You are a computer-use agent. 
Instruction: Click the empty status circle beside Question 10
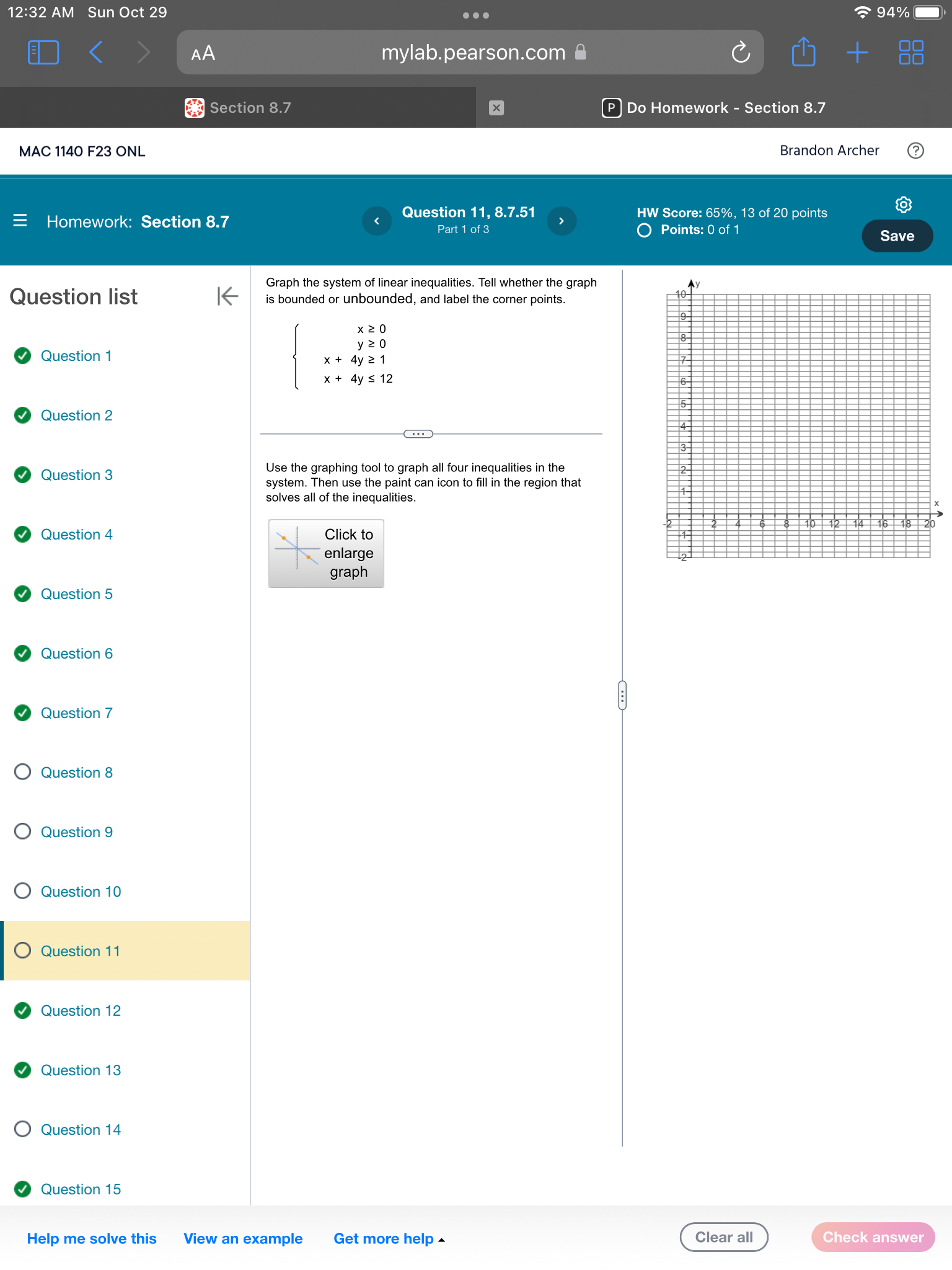tap(23, 890)
